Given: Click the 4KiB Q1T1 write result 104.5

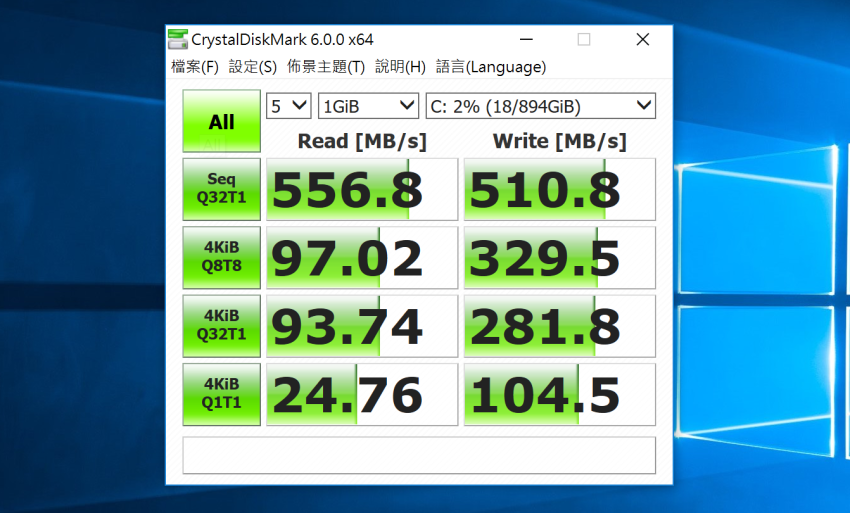Looking at the screenshot, I should coord(559,394).
